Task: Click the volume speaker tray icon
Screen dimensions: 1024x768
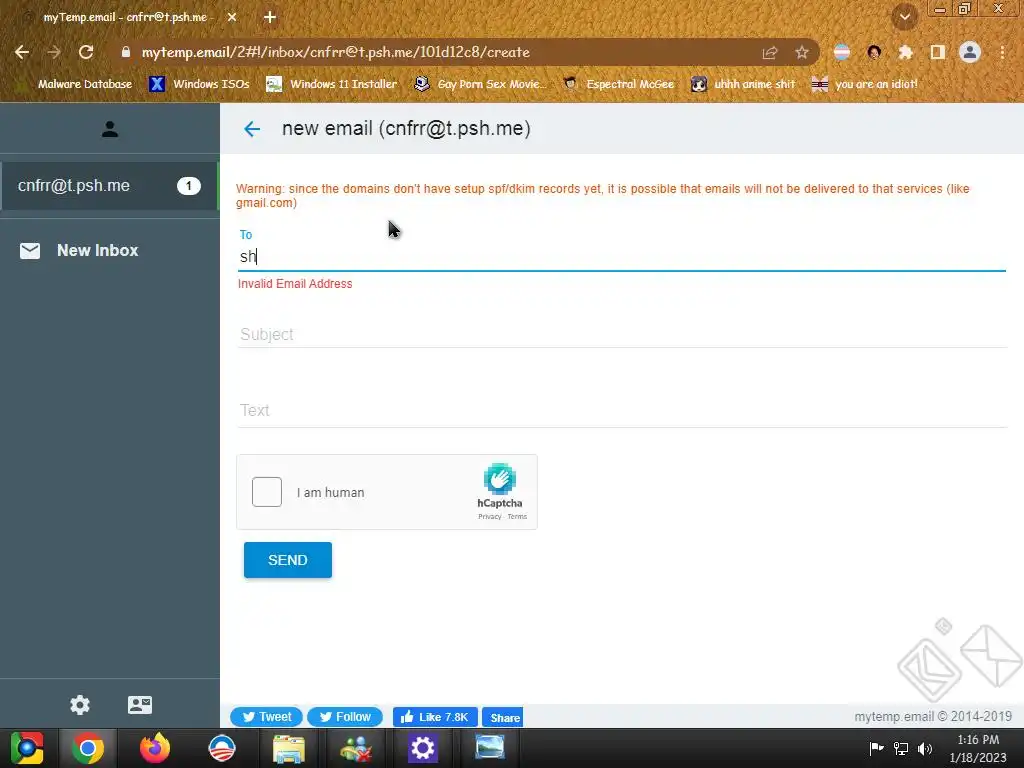Action: [x=925, y=748]
